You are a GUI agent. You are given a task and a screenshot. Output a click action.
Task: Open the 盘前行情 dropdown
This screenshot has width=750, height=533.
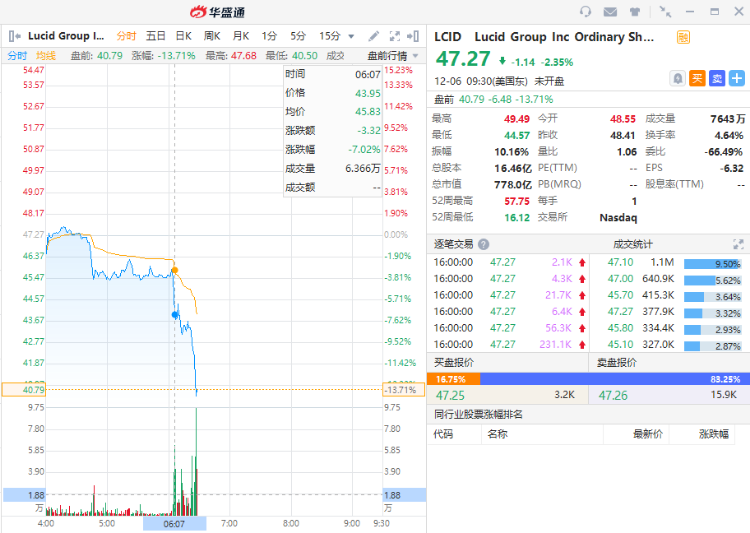click(393, 56)
